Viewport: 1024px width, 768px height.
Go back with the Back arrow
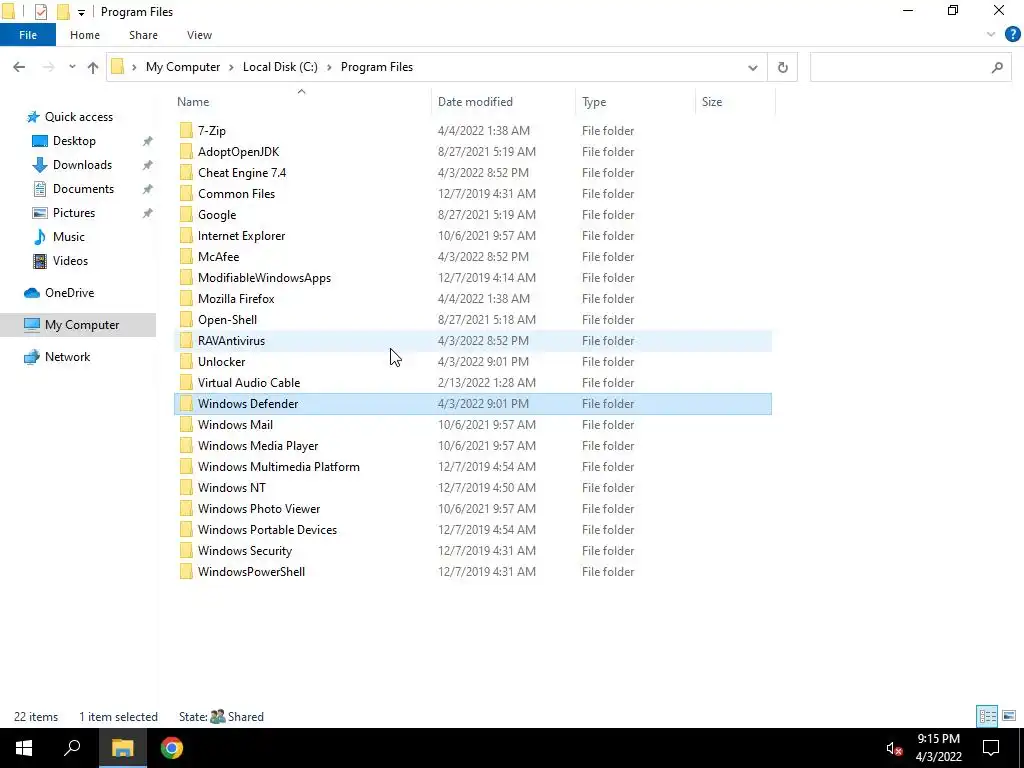coord(19,67)
